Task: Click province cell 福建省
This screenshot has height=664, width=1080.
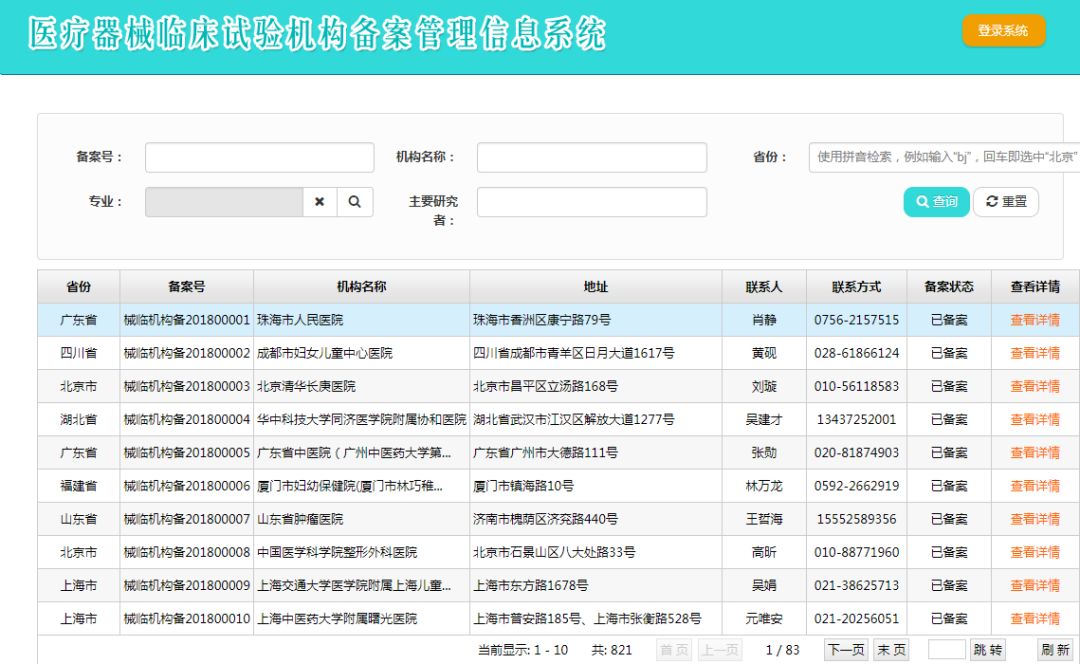Action: pyautogui.click(x=79, y=486)
